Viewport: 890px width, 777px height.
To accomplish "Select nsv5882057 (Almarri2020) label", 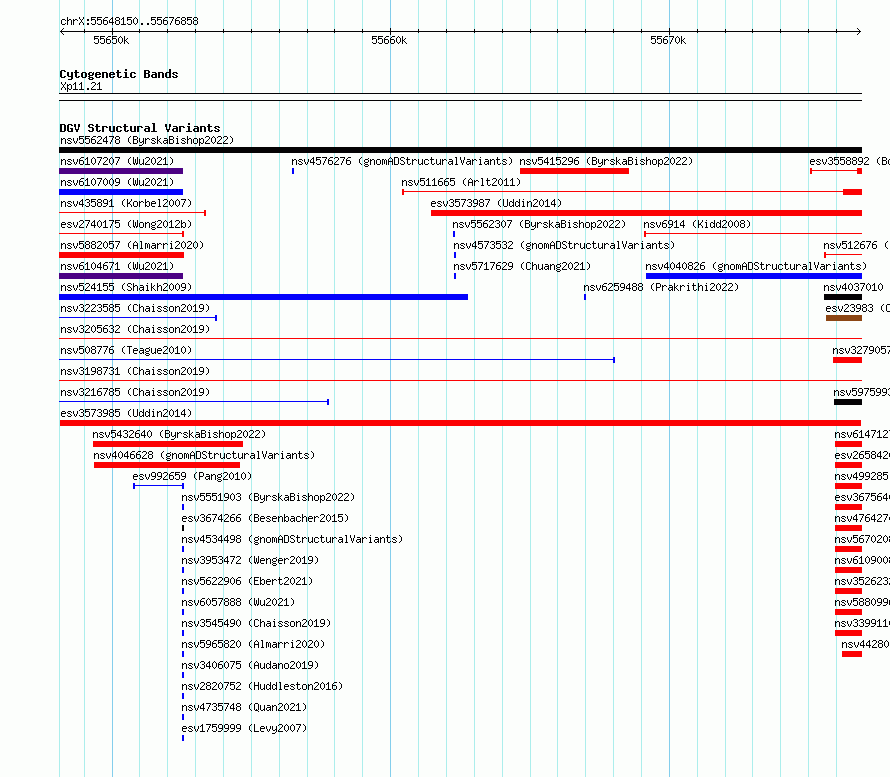I will tap(132, 245).
